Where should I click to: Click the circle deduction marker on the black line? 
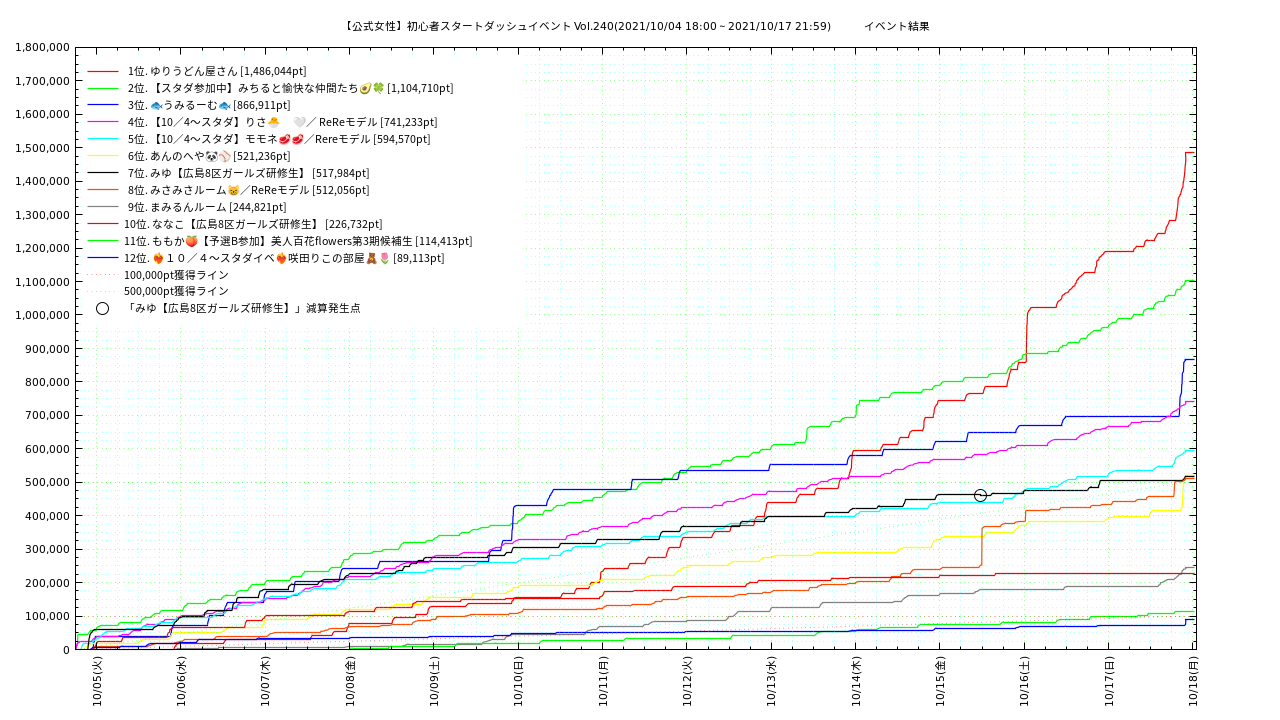(x=980, y=495)
